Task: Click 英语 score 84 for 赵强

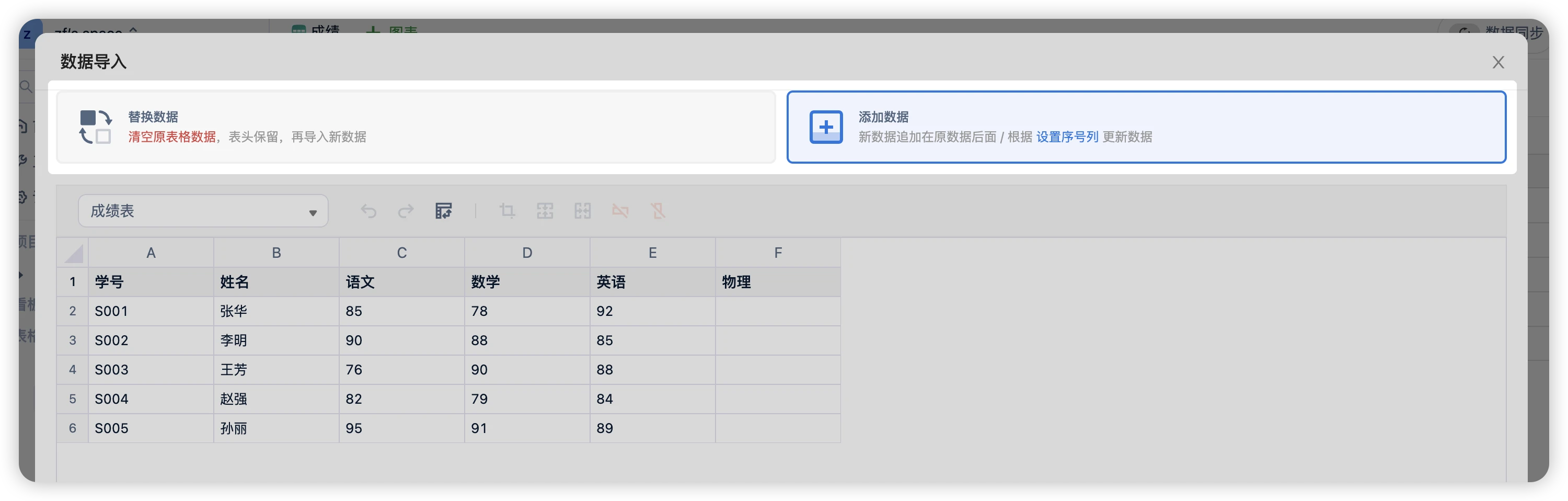Action: (x=652, y=398)
